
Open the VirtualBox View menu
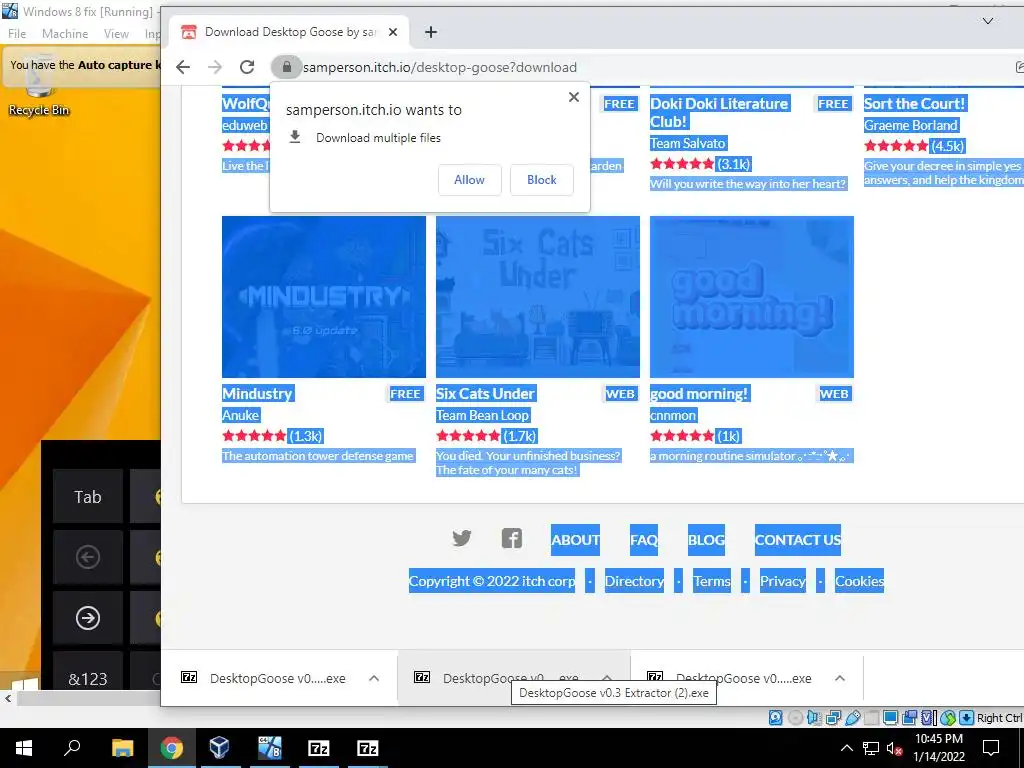[116, 34]
